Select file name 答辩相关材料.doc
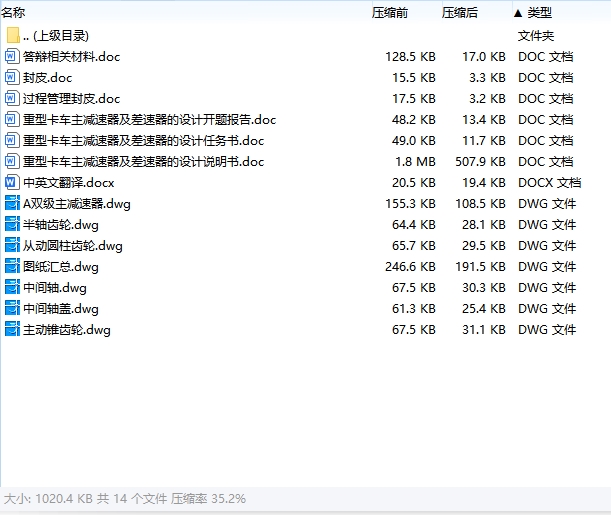The height and width of the screenshot is (515, 611). [71, 57]
